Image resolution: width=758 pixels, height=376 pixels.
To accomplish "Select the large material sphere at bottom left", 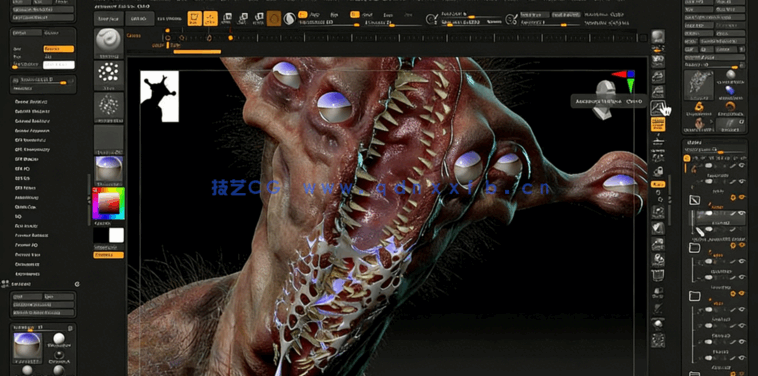I will pyautogui.click(x=27, y=346).
